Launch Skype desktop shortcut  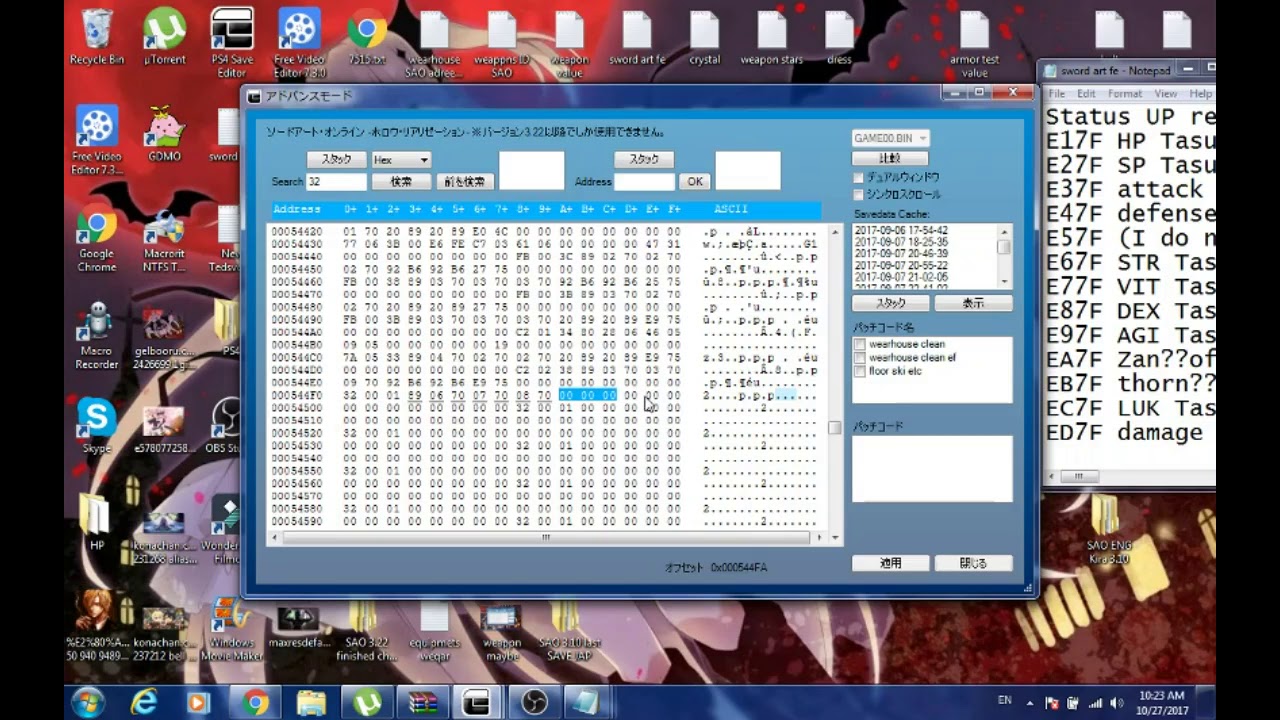[x=97, y=426]
